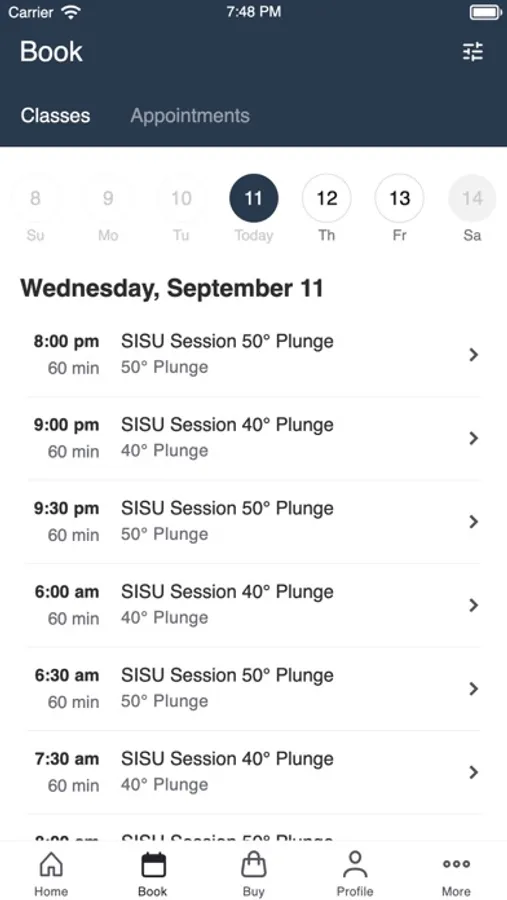Go to the Home tab icon
Image resolution: width=507 pixels, height=900 pixels.
(51, 864)
